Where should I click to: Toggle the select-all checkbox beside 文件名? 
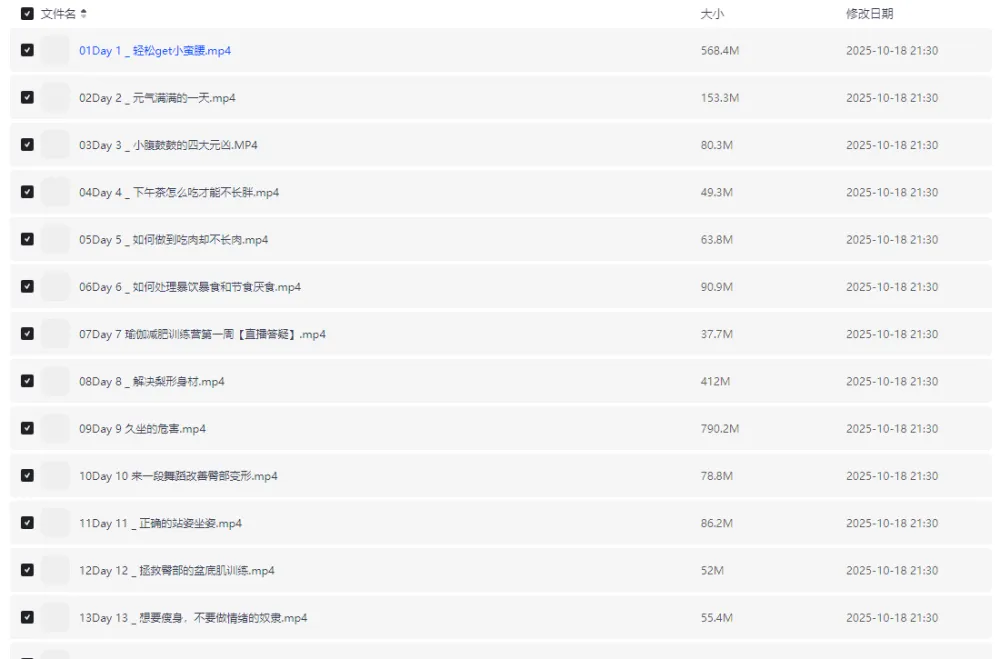(27, 14)
